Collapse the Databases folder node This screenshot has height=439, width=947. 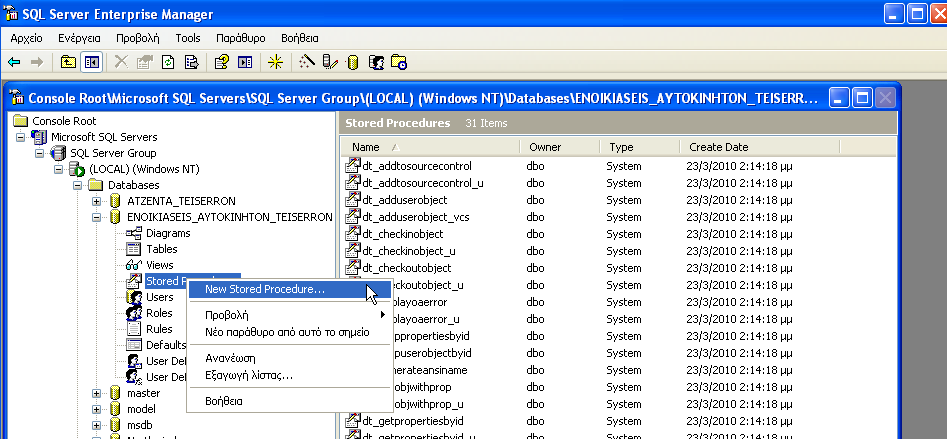coord(77,185)
